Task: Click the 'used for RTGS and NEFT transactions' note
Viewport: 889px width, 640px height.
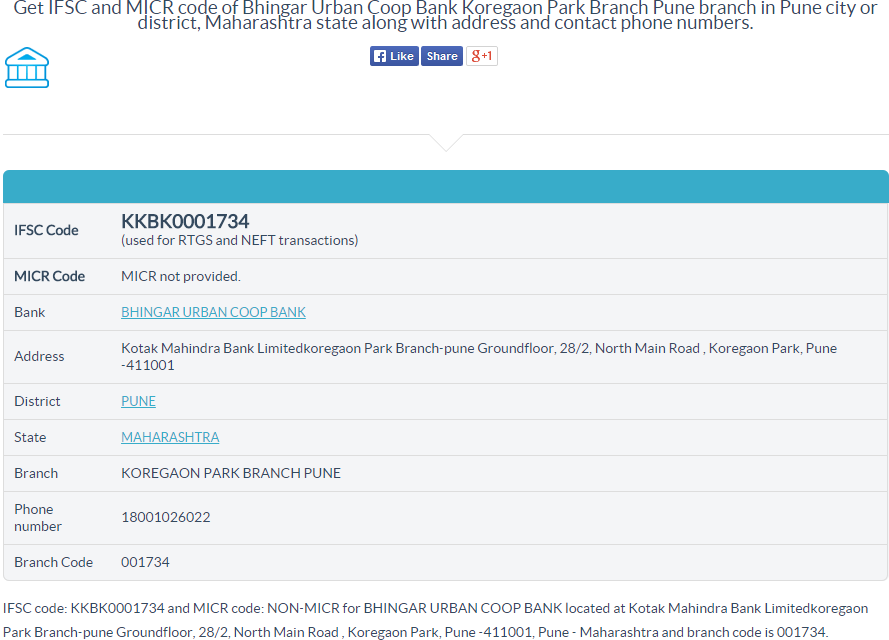Action: click(240, 240)
